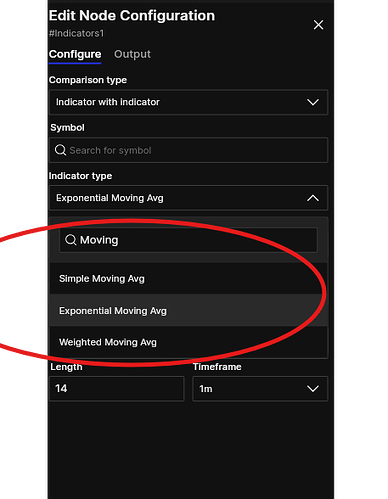Click the symbol search magnifier icon
Viewport: 388px width, 499px height.
(x=60, y=150)
